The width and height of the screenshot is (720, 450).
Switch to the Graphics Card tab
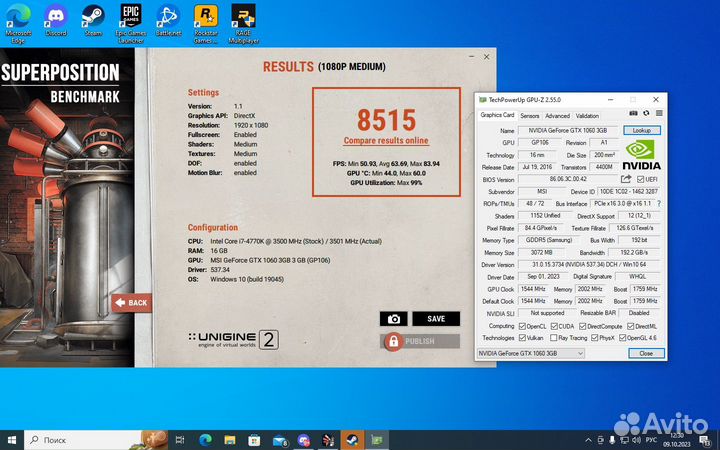(x=497, y=115)
